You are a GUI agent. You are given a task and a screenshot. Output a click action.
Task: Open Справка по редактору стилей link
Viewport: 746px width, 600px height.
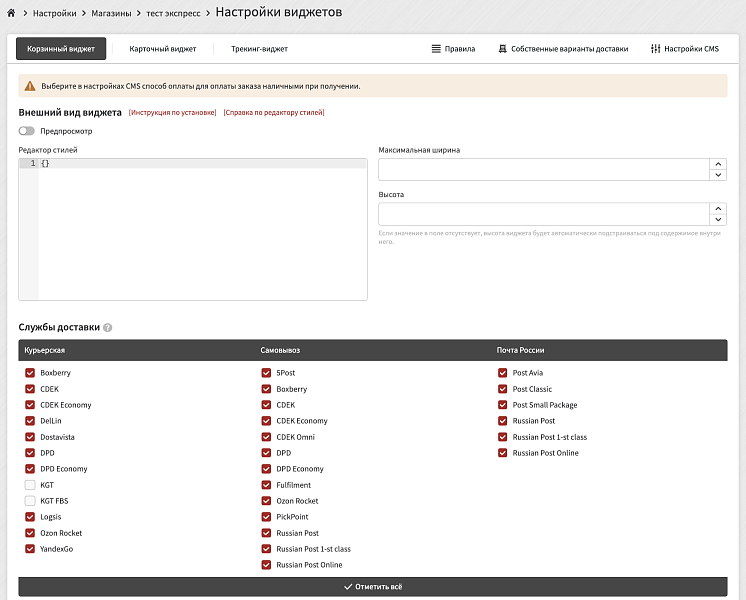[x=273, y=113]
